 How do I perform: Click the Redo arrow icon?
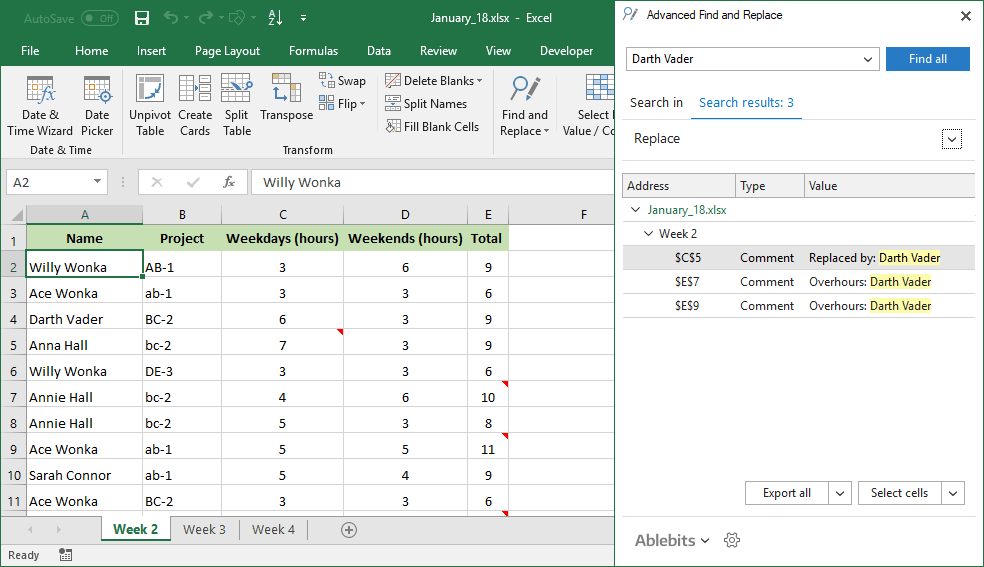(205, 18)
